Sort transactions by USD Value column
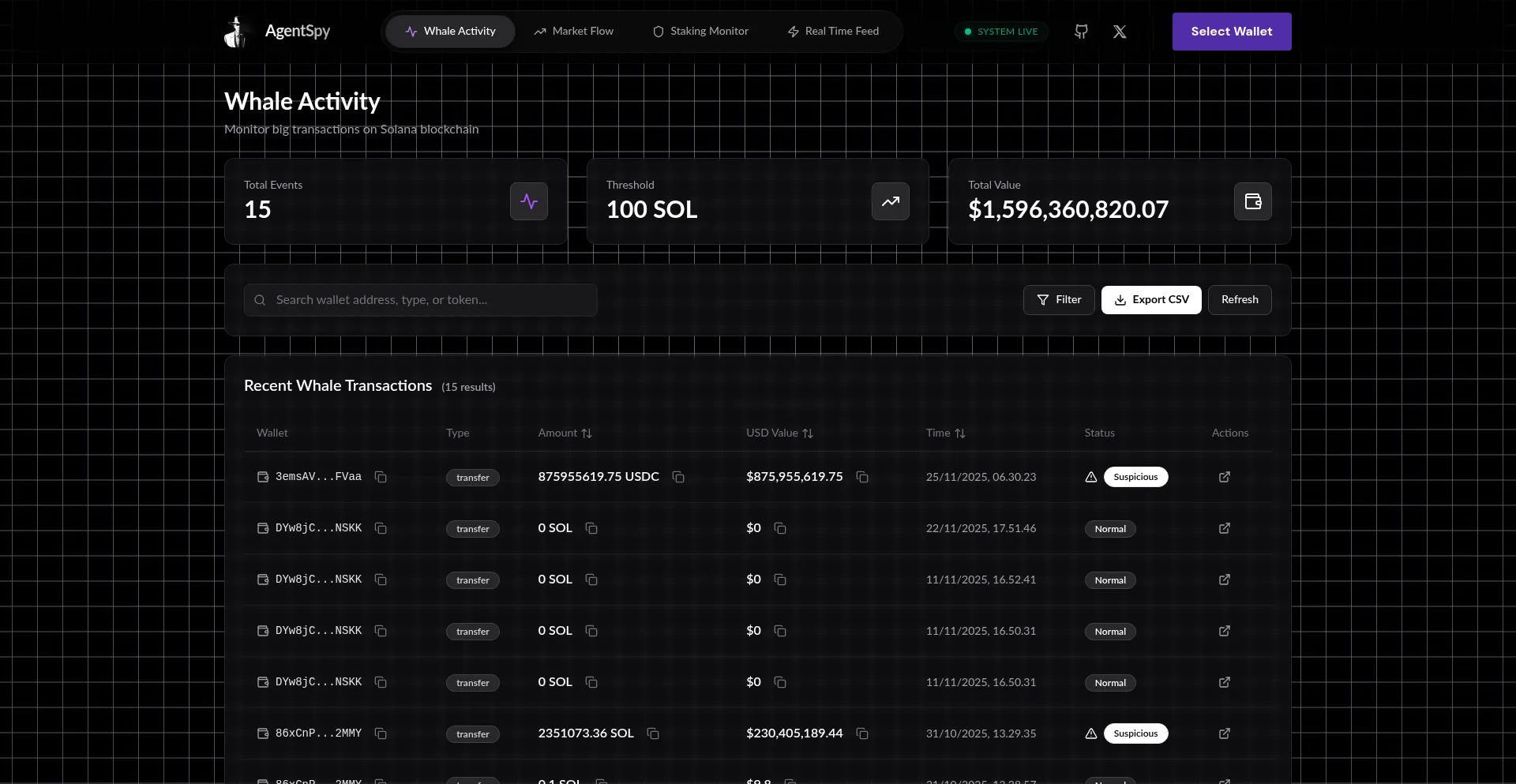1516x784 pixels. click(x=779, y=433)
